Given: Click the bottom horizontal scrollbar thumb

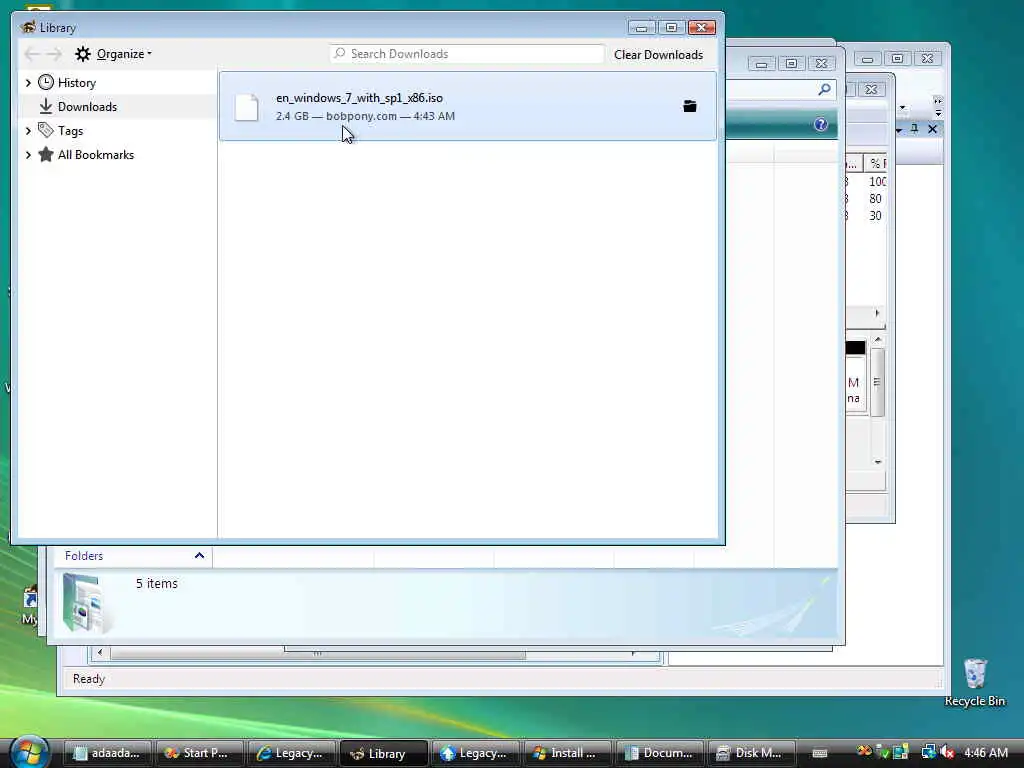Looking at the screenshot, I should click(x=318, y=653).
